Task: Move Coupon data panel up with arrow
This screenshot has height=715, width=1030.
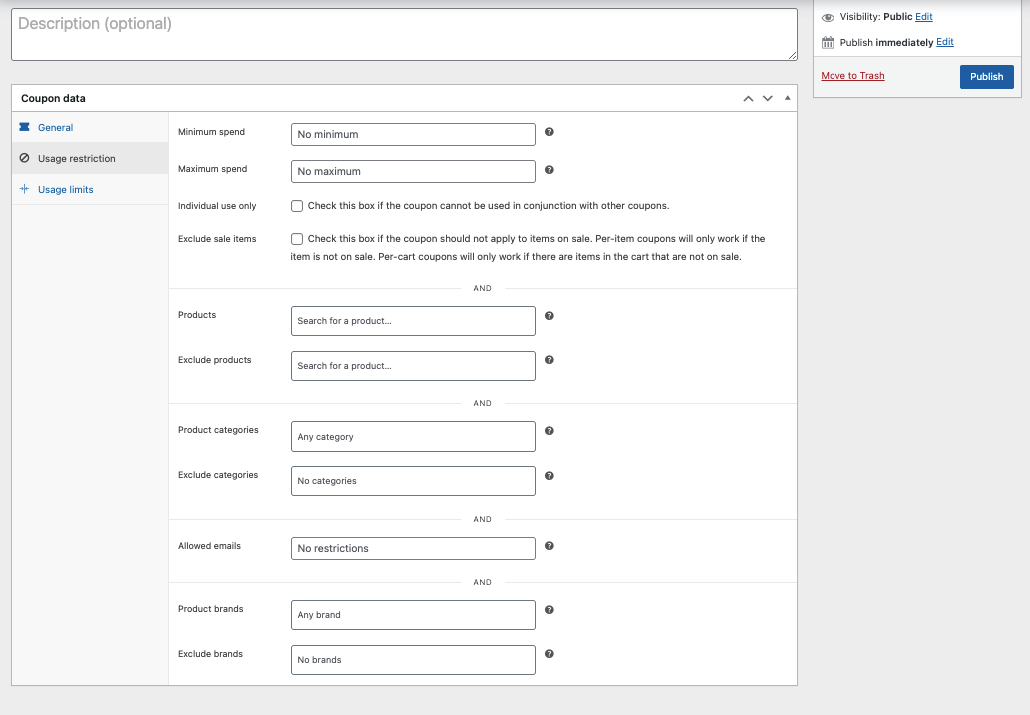Action: tap(748, 98)
